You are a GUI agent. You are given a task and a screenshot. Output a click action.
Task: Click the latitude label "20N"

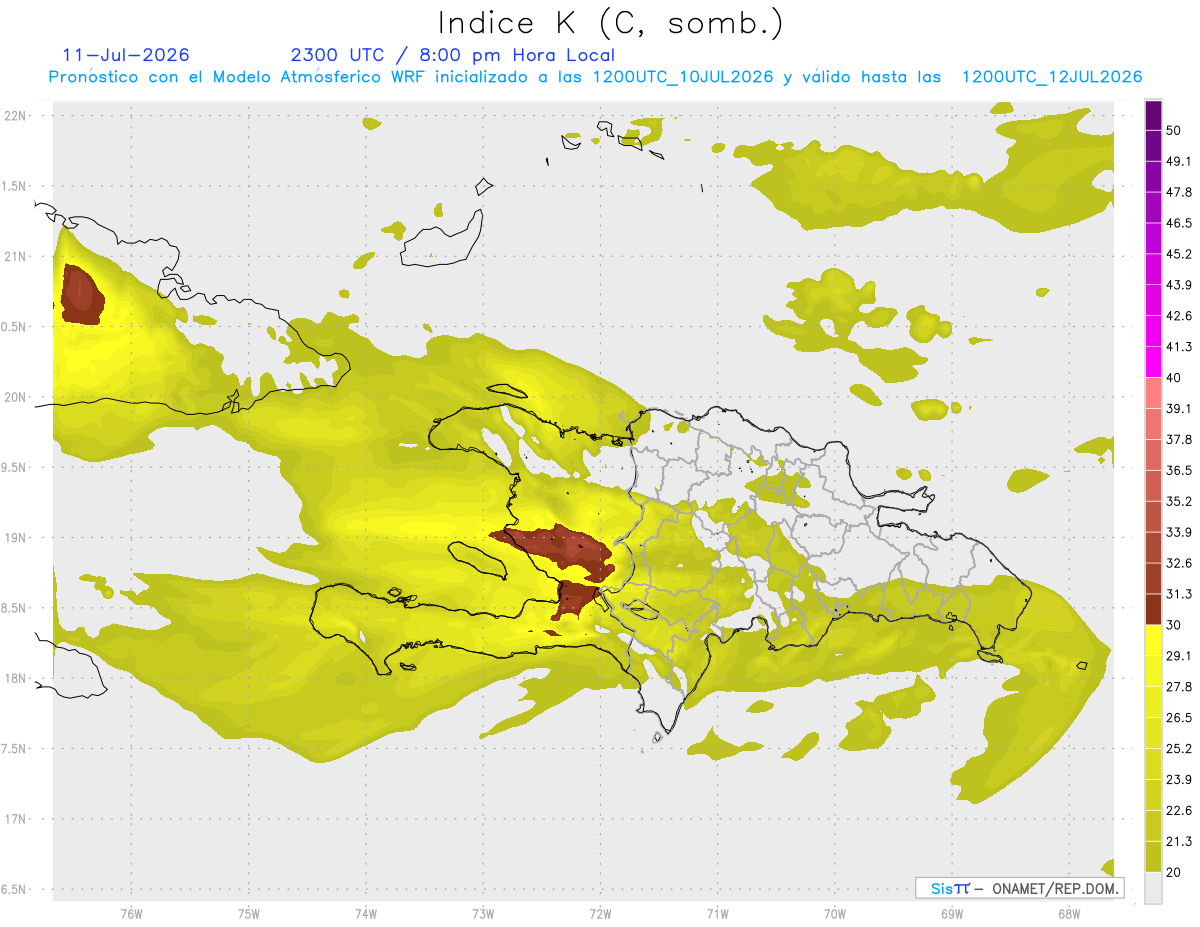[x=14, y=397]
